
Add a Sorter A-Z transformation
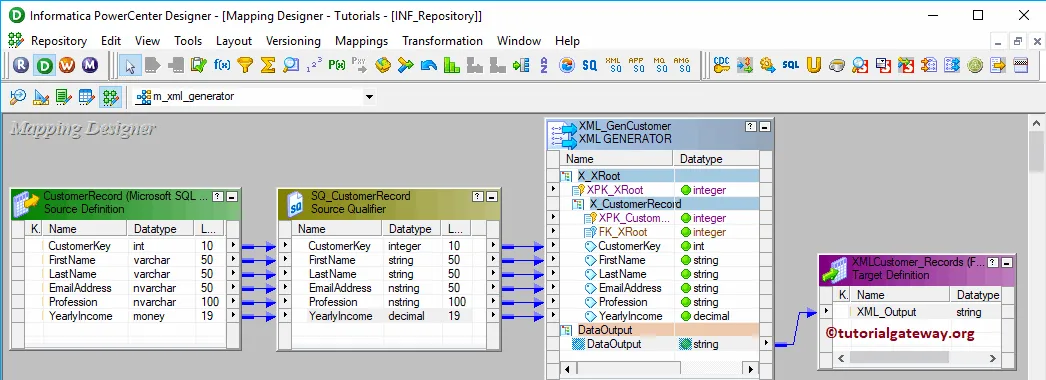click(x=544, y=65)
